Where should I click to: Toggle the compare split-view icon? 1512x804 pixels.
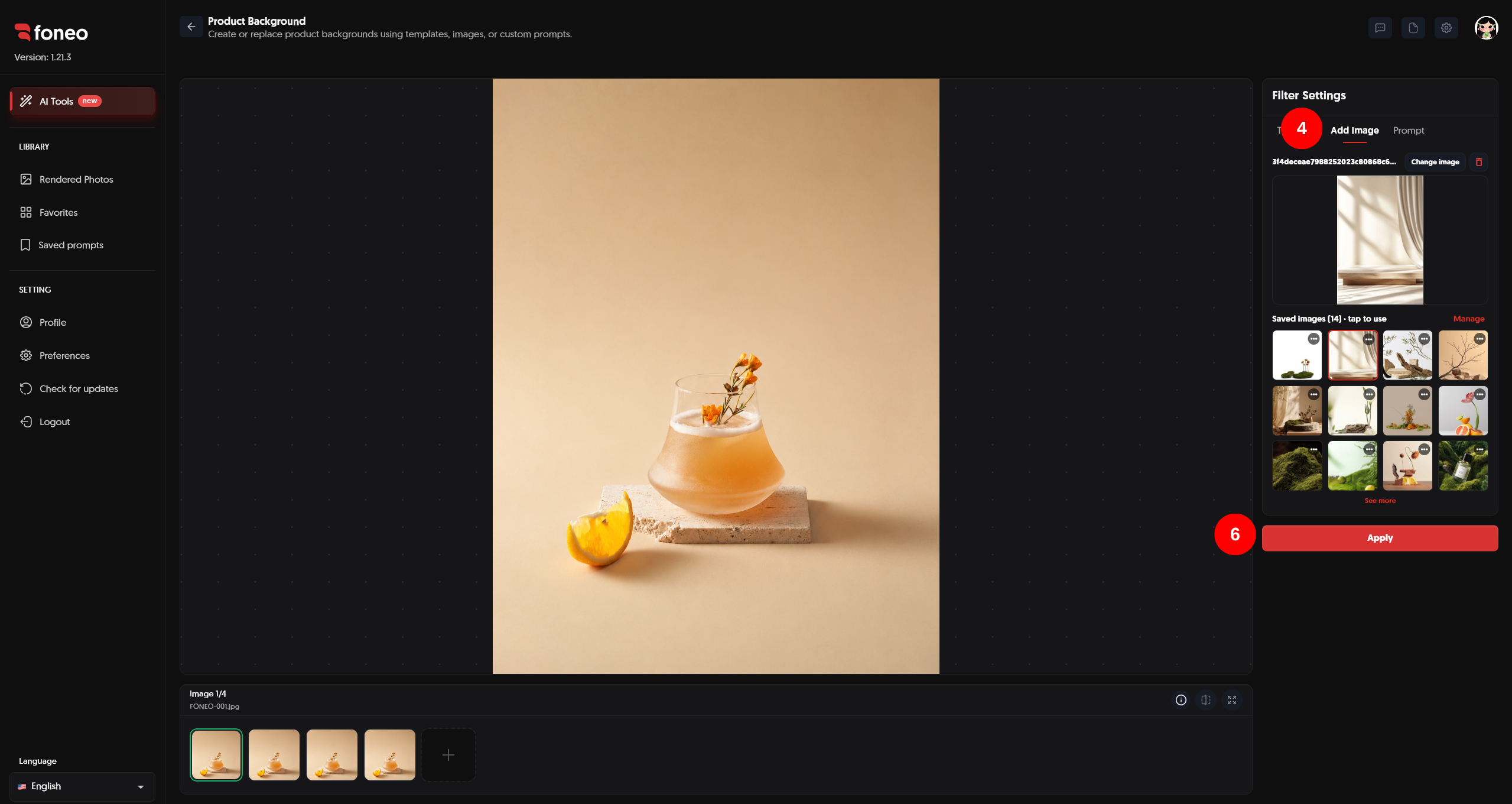(1206, 700)
